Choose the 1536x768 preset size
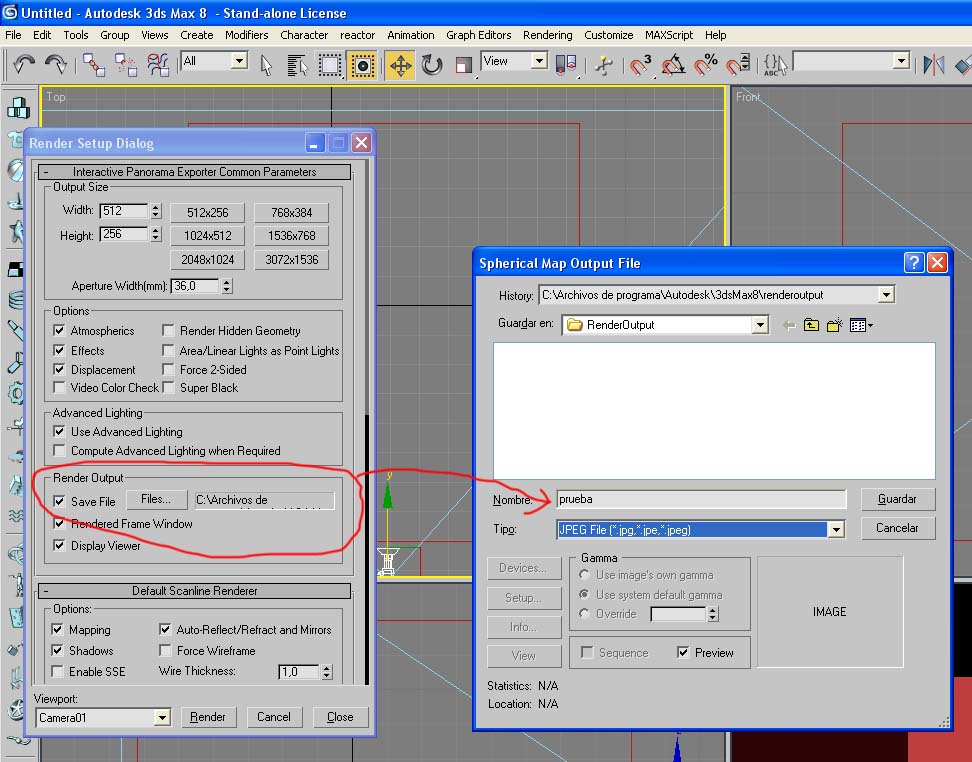Viewport: 972px width, 762px height. pos(291,236)
